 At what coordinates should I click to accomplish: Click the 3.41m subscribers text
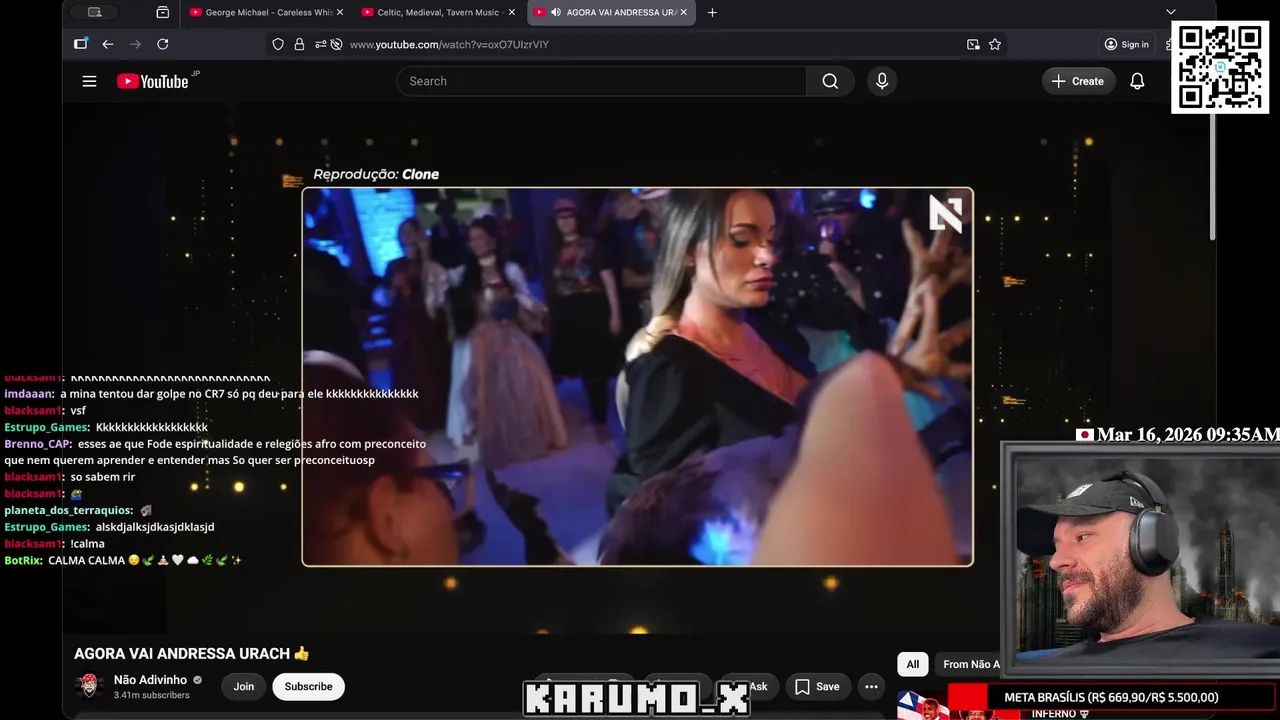pos(152,695)
